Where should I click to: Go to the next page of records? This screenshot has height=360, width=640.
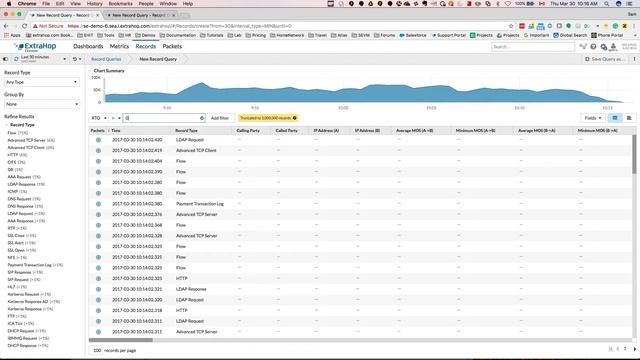click(x=635, y=349)
